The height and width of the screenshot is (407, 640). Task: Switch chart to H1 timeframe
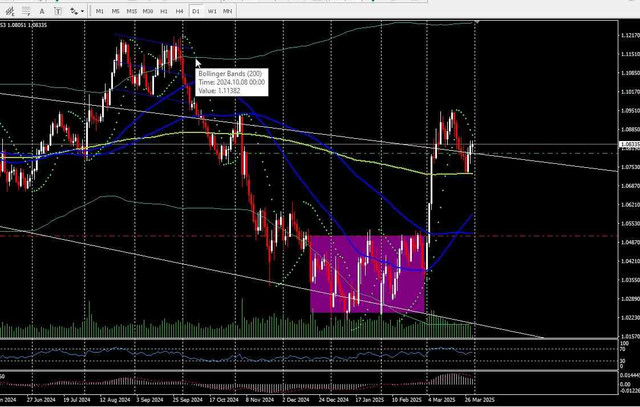(x=164, y=11)
